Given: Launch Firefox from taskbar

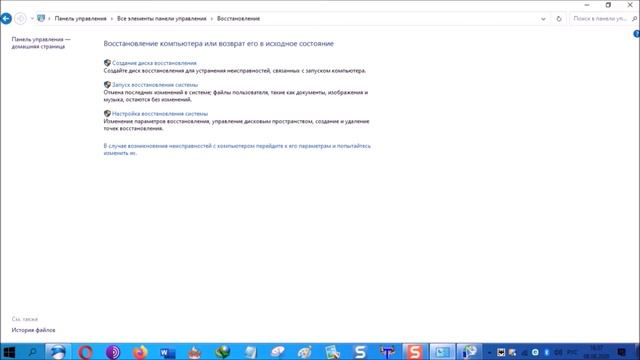Looking at the screenshot, I should coord(140,352).
